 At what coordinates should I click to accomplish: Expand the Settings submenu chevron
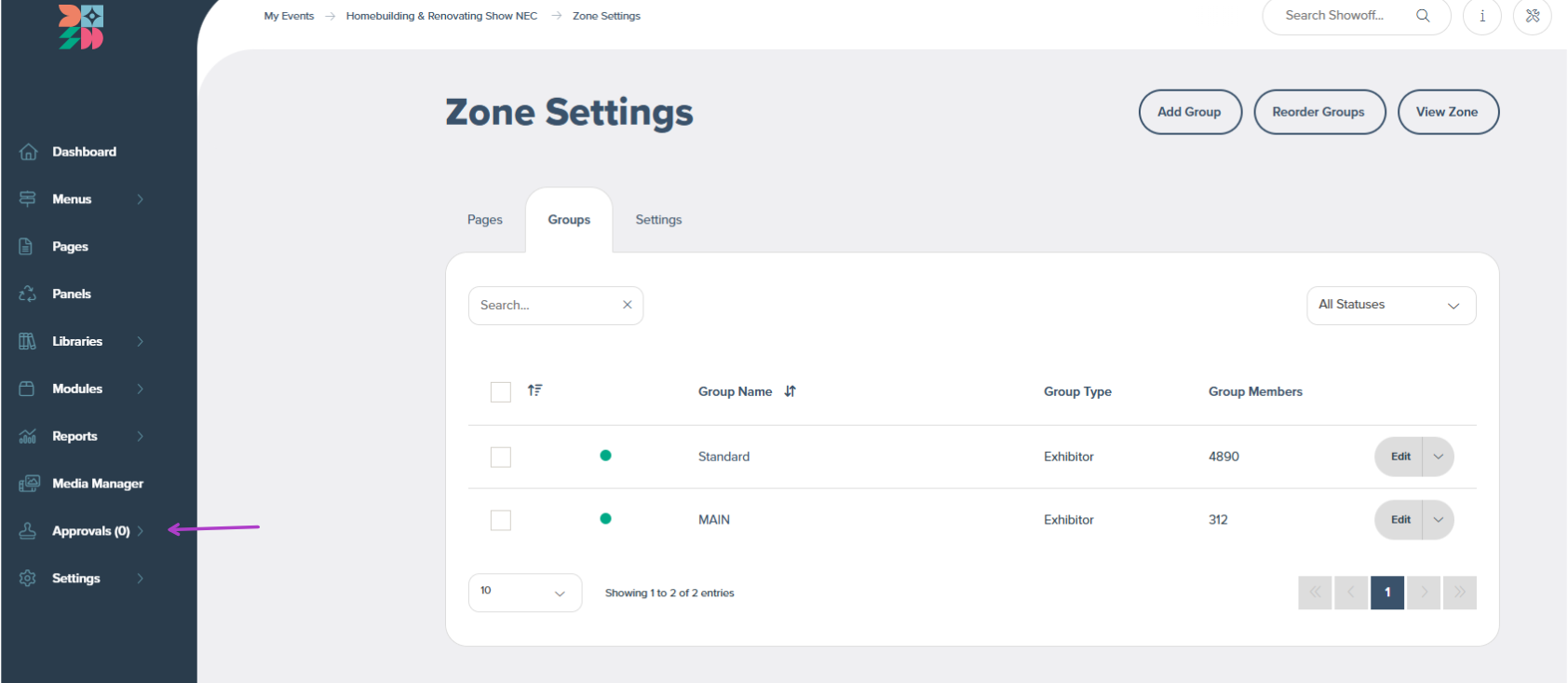(x=141, y=579)
